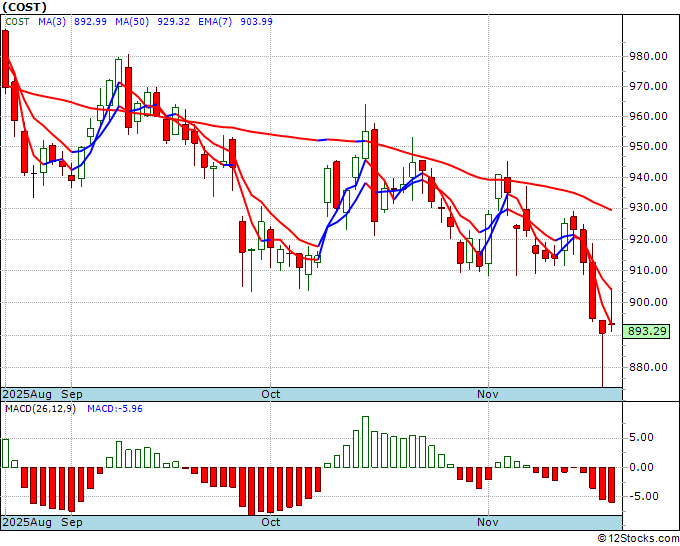Click the green COST legend label
Viewport: 680px width, 546px height.
click(x=17, y=22)
